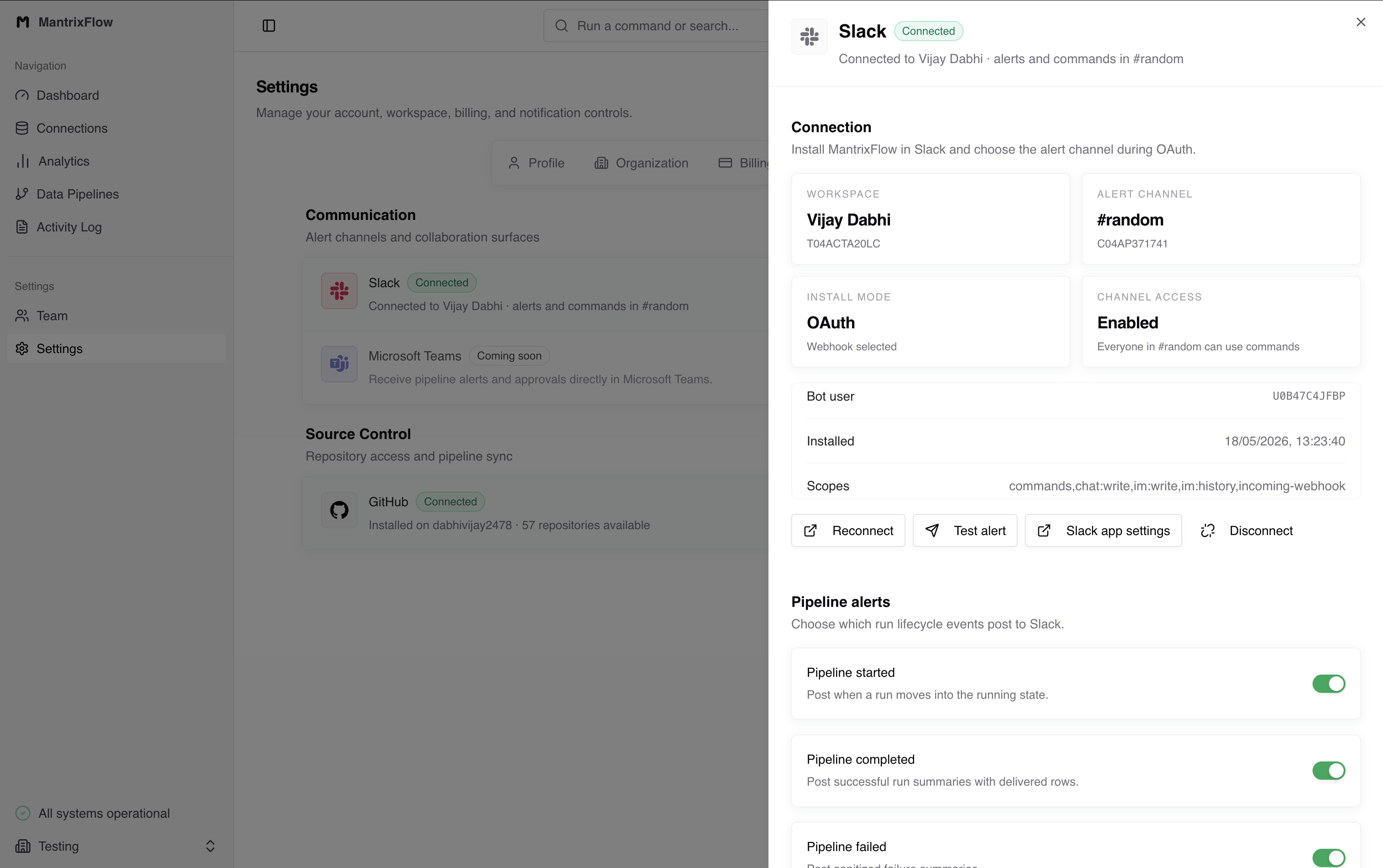Click the #random alert channel name
Image resolution: width=1383 pixels, height=868 pixels.
coord(1130,220)
